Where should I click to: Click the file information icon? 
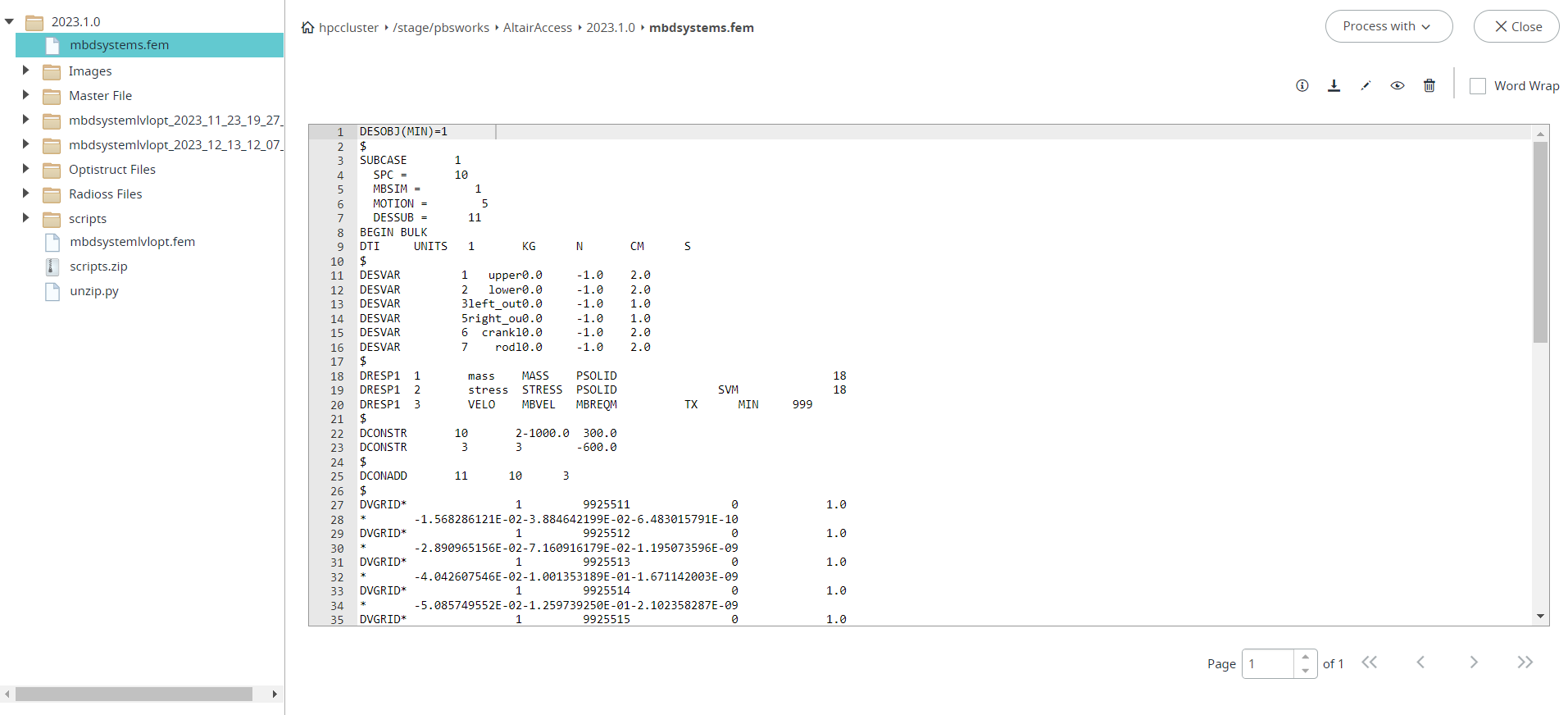[1302, 86]
